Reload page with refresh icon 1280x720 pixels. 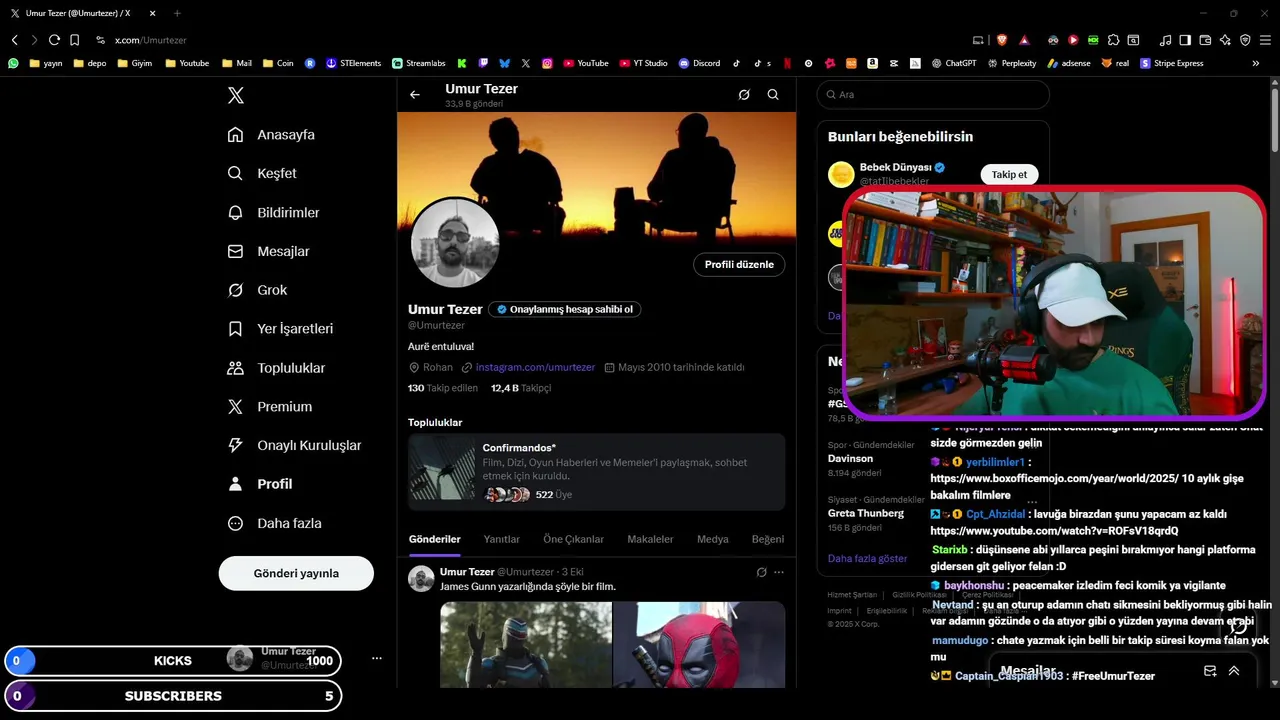click(x=54, y=40)
